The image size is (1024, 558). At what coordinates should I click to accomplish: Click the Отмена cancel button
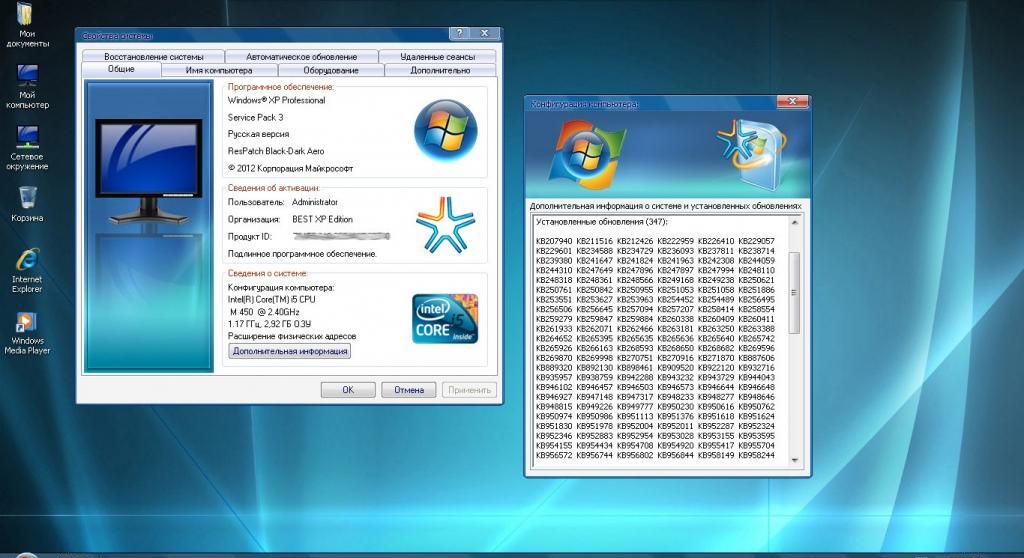tap(407, 390)
